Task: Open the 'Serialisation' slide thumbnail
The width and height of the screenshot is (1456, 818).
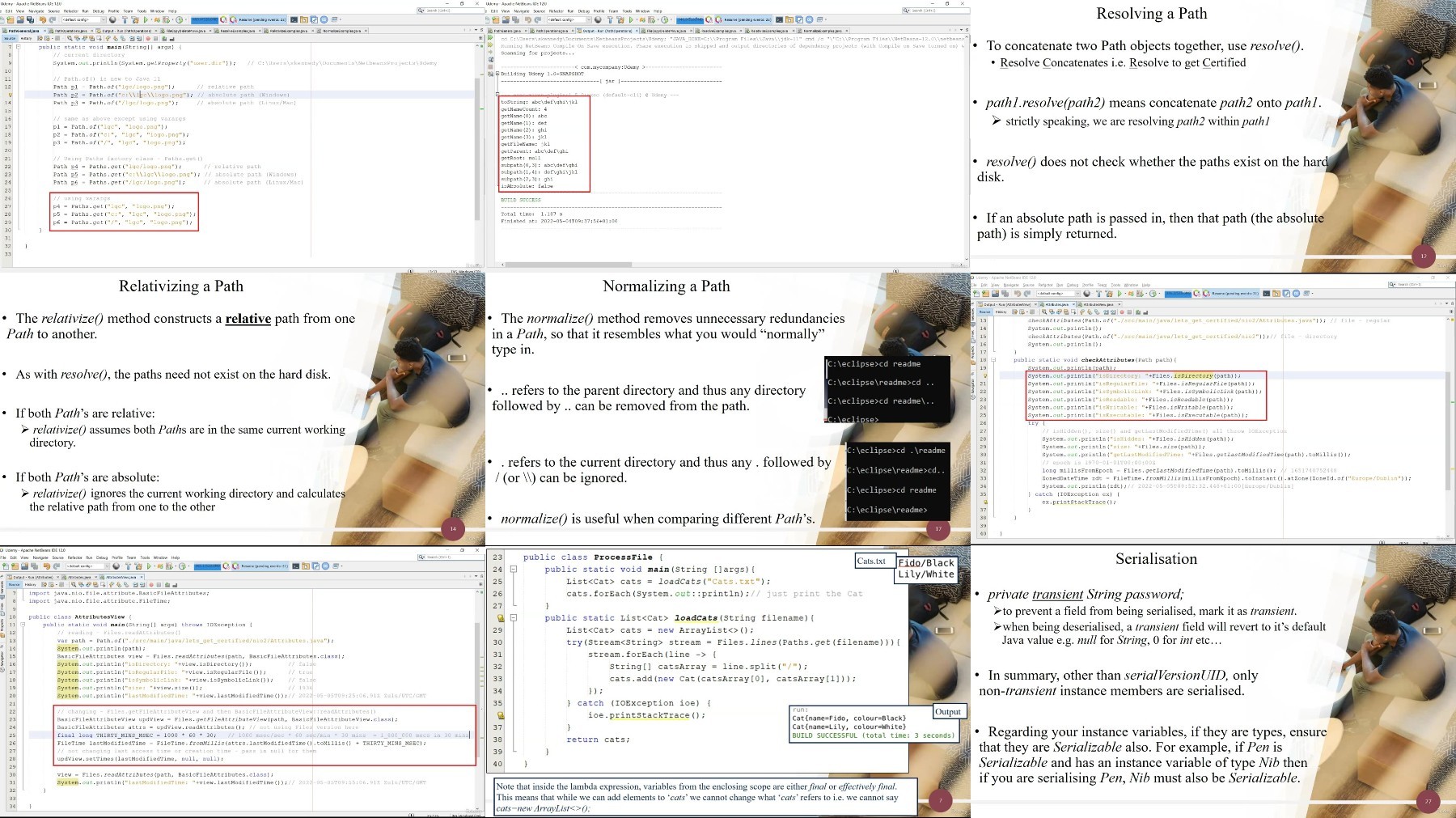Action: [1213, 681]
